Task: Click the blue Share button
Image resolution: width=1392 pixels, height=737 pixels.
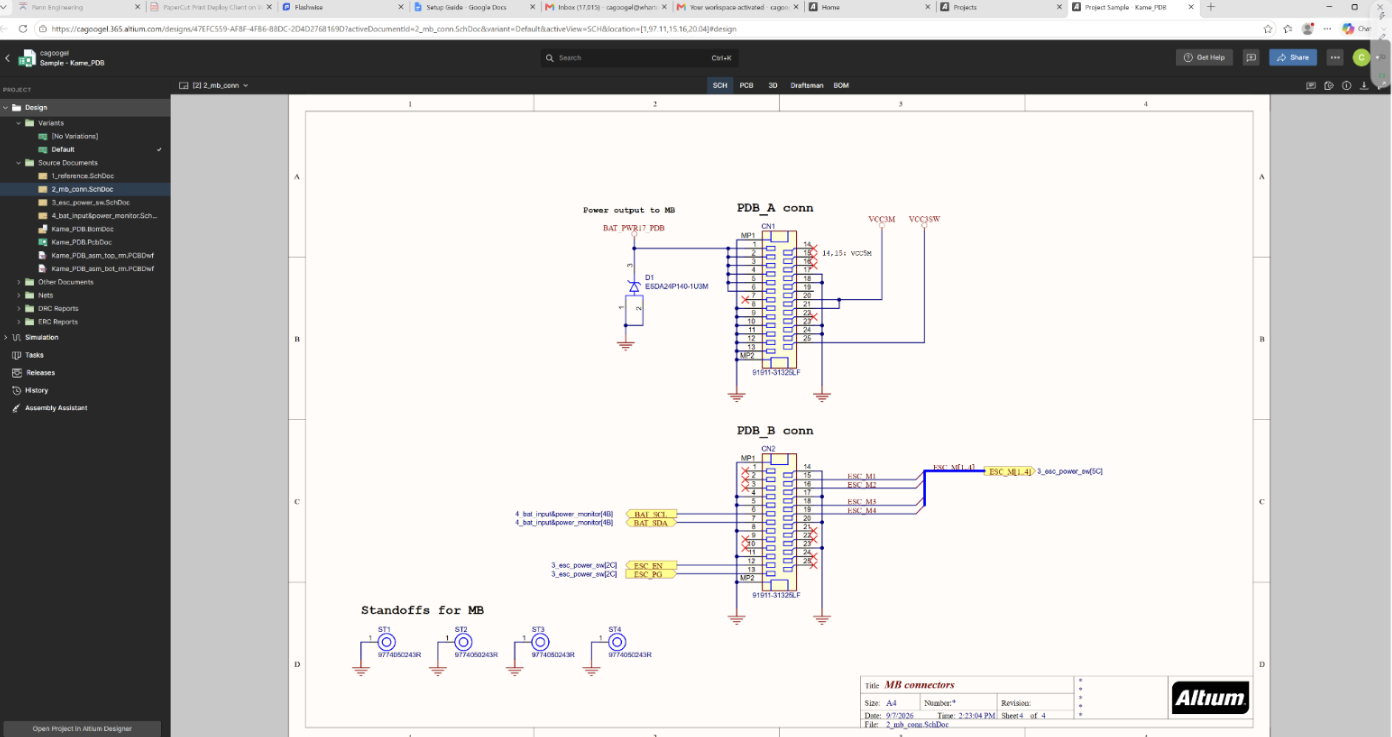Action: click(x=1293, y=57)
